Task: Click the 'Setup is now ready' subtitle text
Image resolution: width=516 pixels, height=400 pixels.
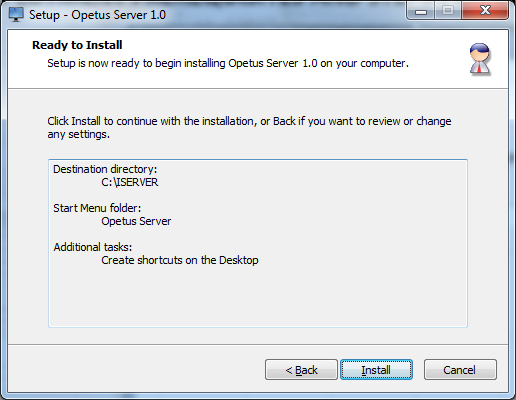Action: [x=228, y=63]
